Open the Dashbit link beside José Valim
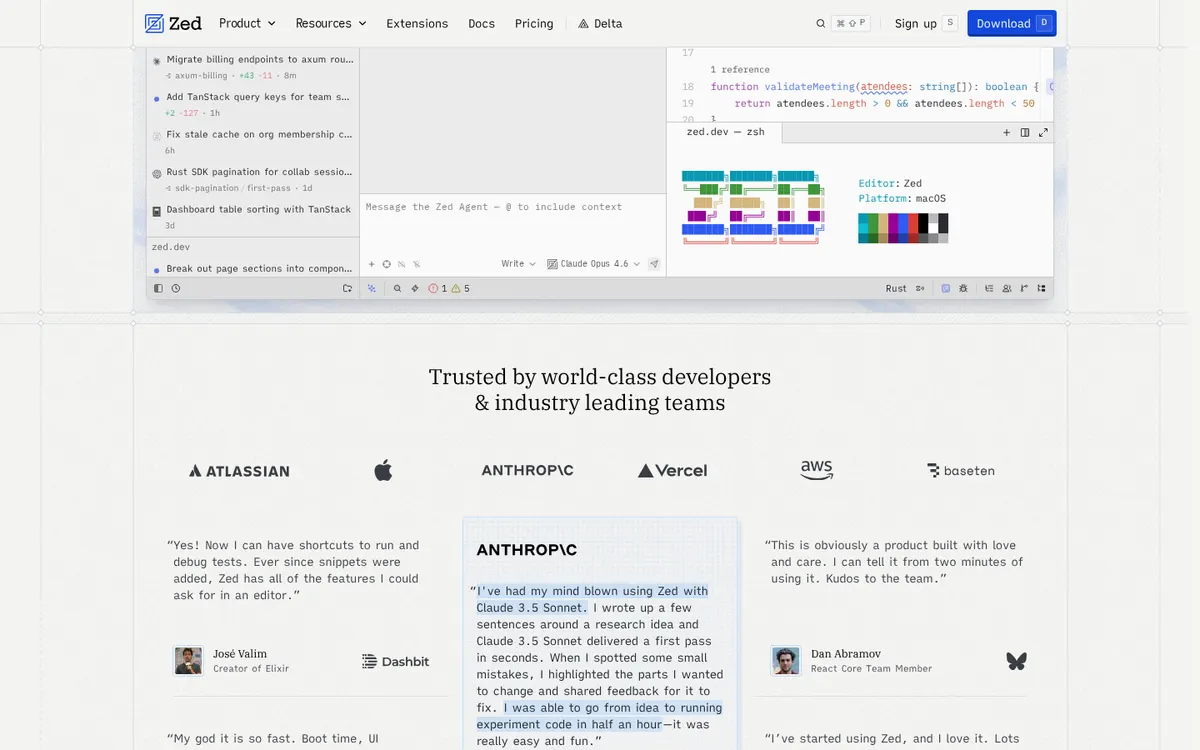The image size is (1200, 750). (396, 661)
